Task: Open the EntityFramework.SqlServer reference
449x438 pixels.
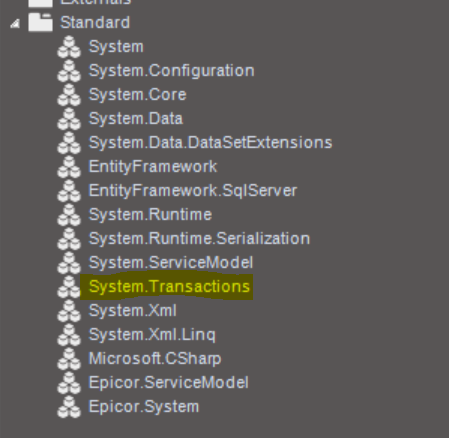Action: click(193, 191)
